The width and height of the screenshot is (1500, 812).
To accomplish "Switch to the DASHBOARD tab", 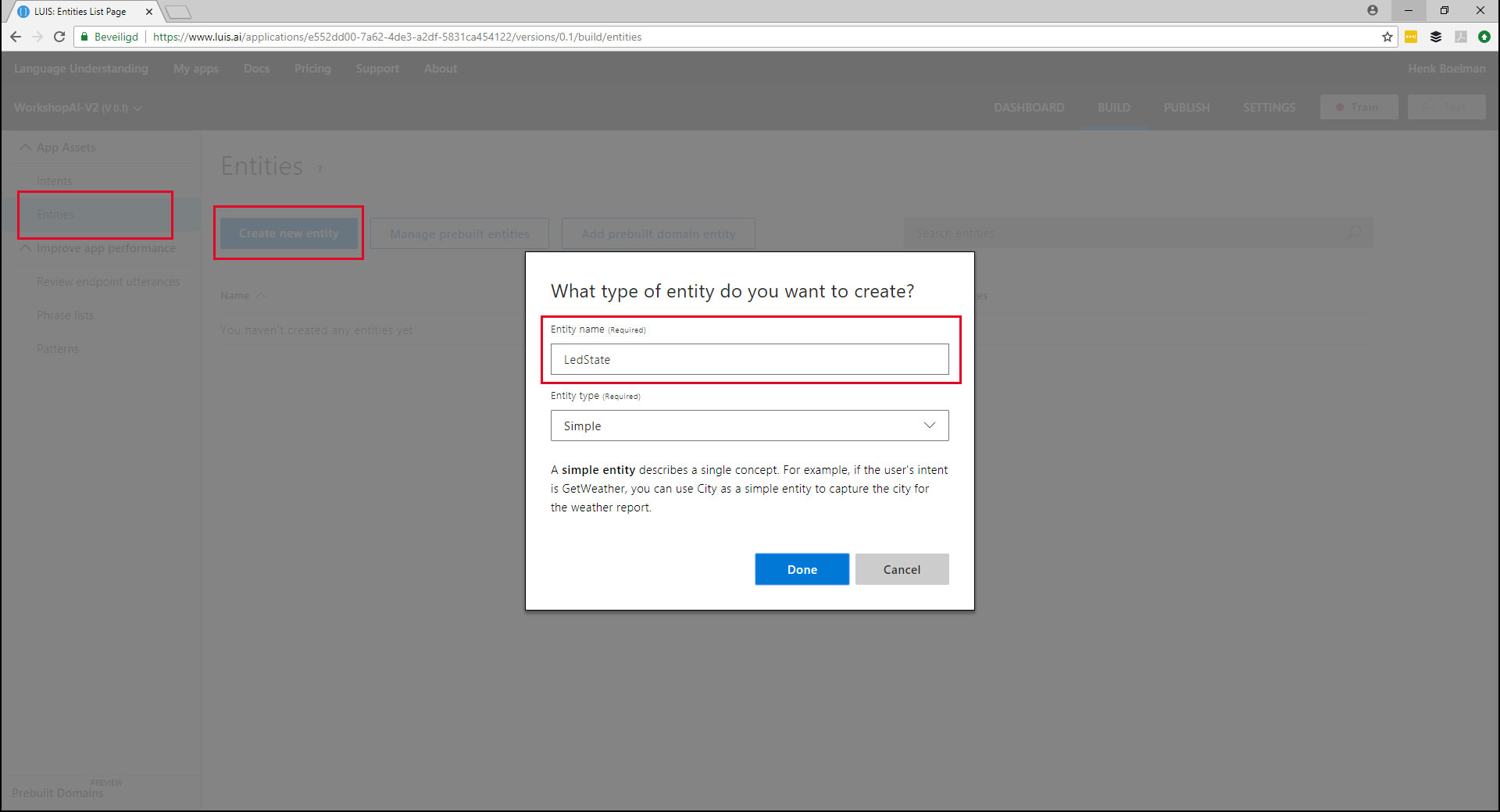I will coord(1029,108).
